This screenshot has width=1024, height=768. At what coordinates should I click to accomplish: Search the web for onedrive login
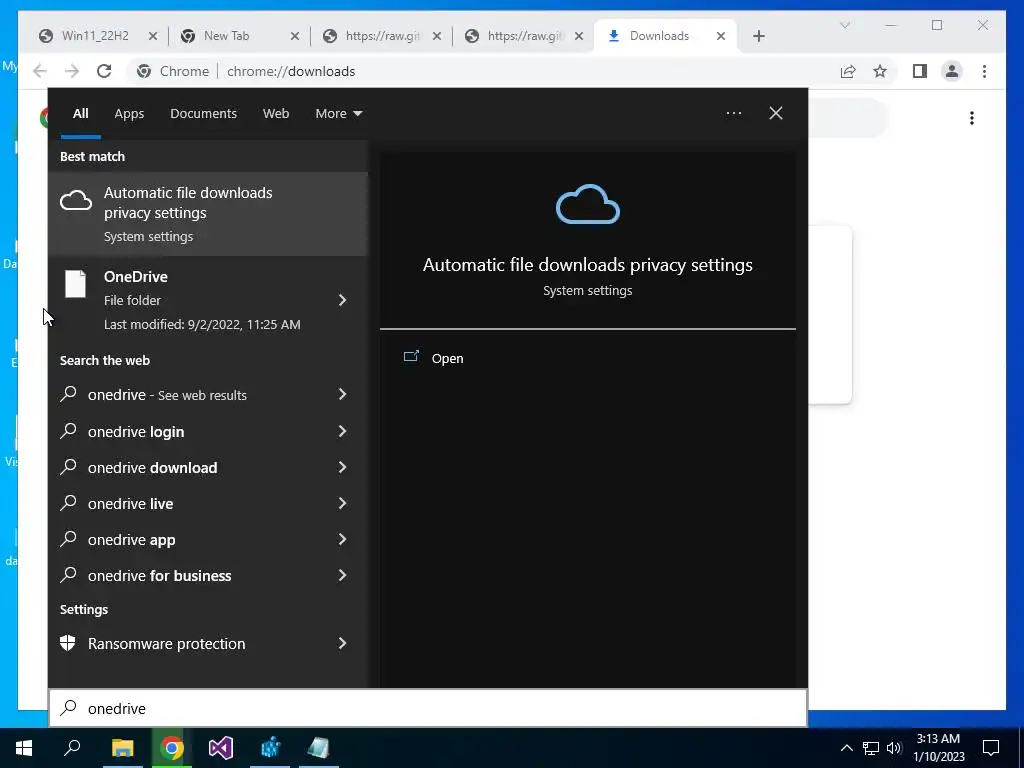(136, 432)
